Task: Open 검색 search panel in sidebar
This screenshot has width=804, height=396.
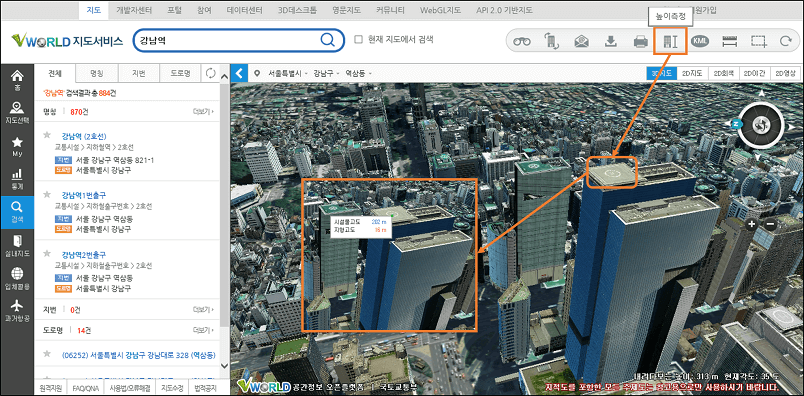Action: 17,211
